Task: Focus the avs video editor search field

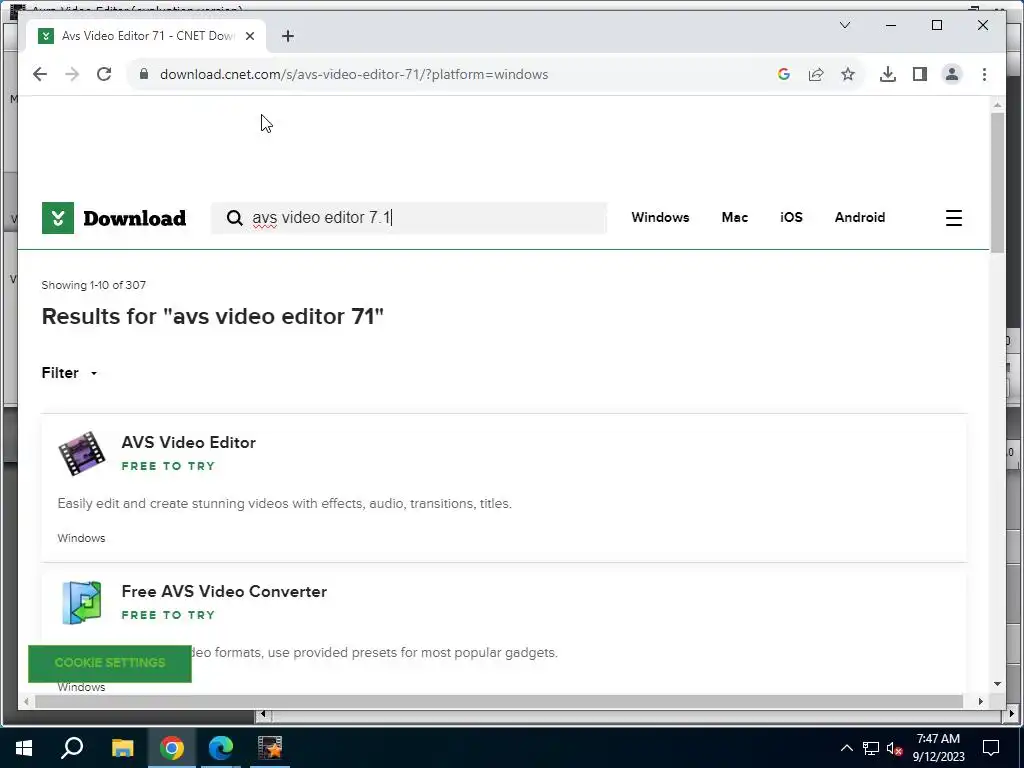Action: click(409, 217)
